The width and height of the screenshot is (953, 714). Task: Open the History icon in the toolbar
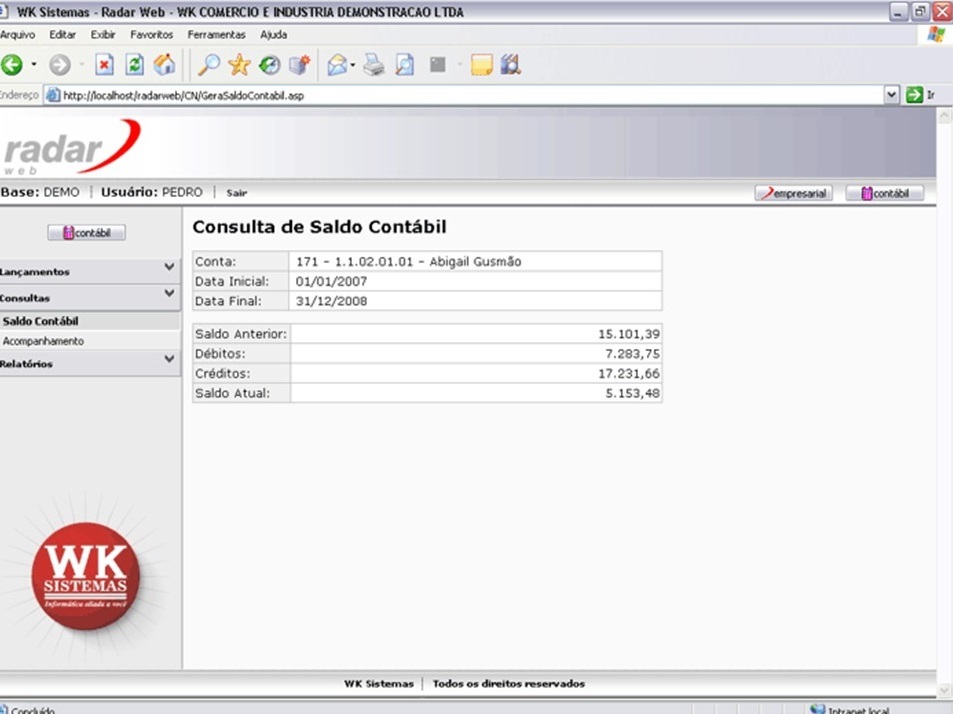tap(269, 66)
